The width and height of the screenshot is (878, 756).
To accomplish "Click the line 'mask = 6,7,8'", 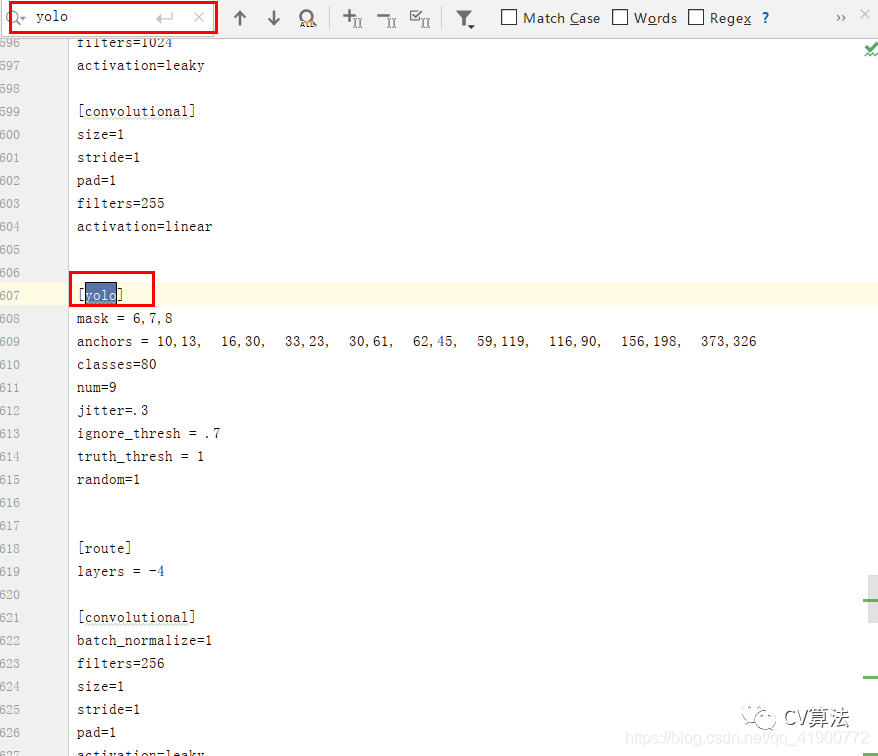I will [x=124, y=319].
